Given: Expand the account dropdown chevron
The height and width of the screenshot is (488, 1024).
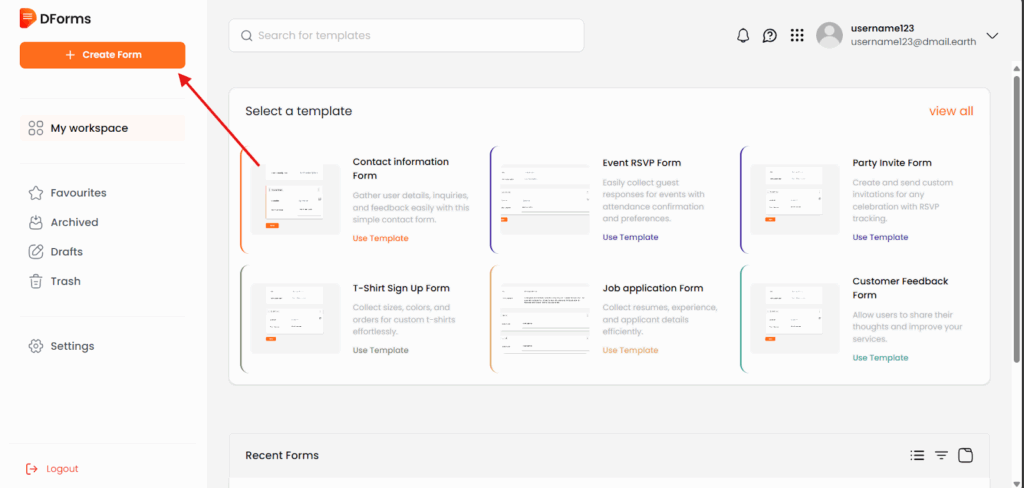Looking at the screenshot, I should 992,36.
